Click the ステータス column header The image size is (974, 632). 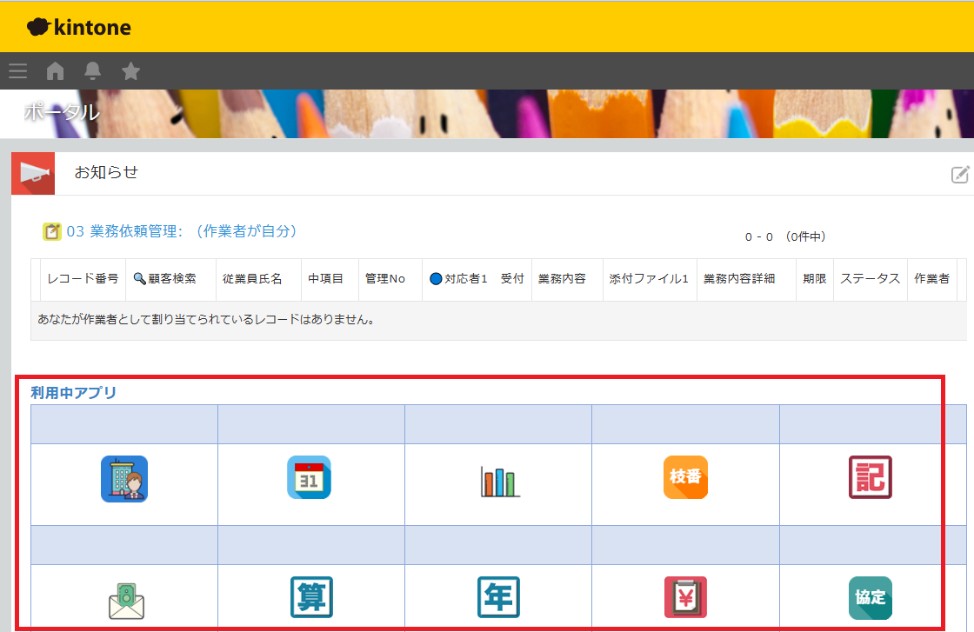point(870,279)
